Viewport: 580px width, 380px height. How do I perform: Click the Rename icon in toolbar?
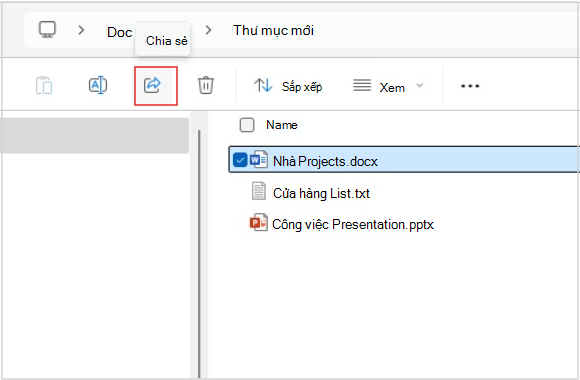(x=98, y=85)
